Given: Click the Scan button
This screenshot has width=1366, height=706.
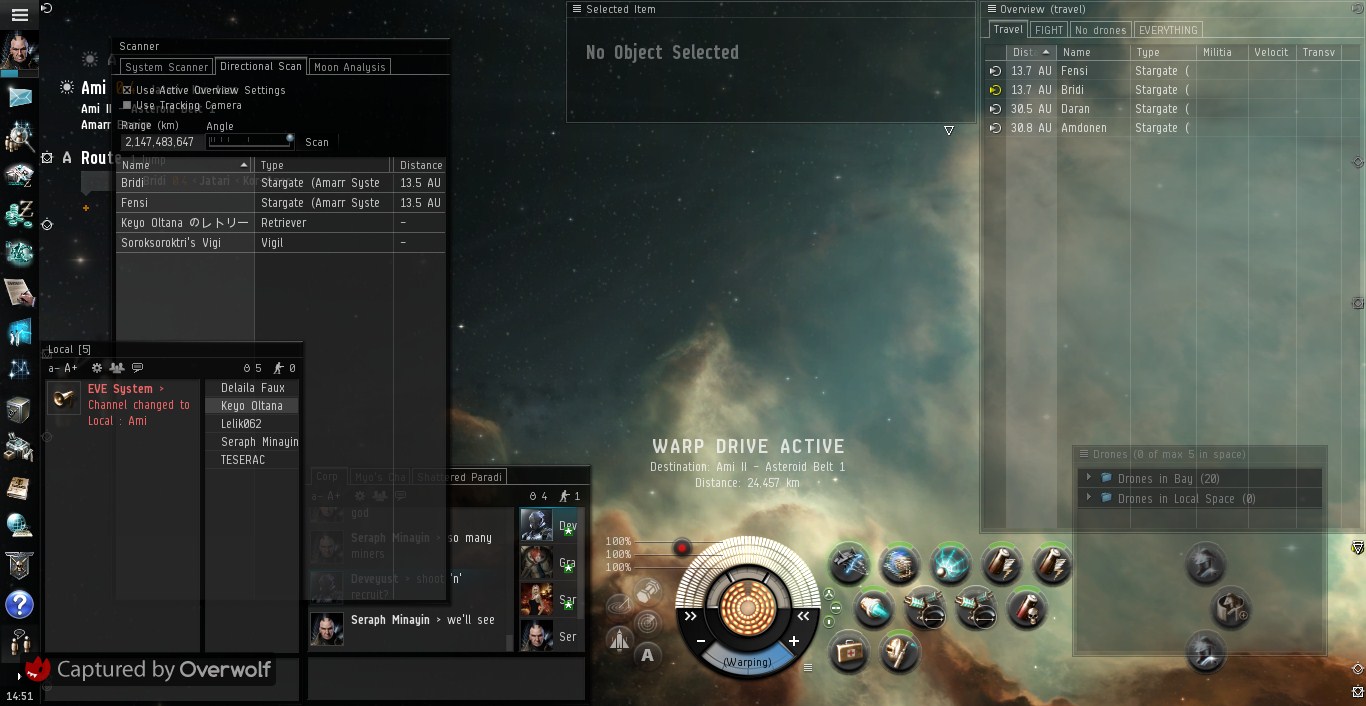Looking at the screenshot, I should click(x=317, y=142).
